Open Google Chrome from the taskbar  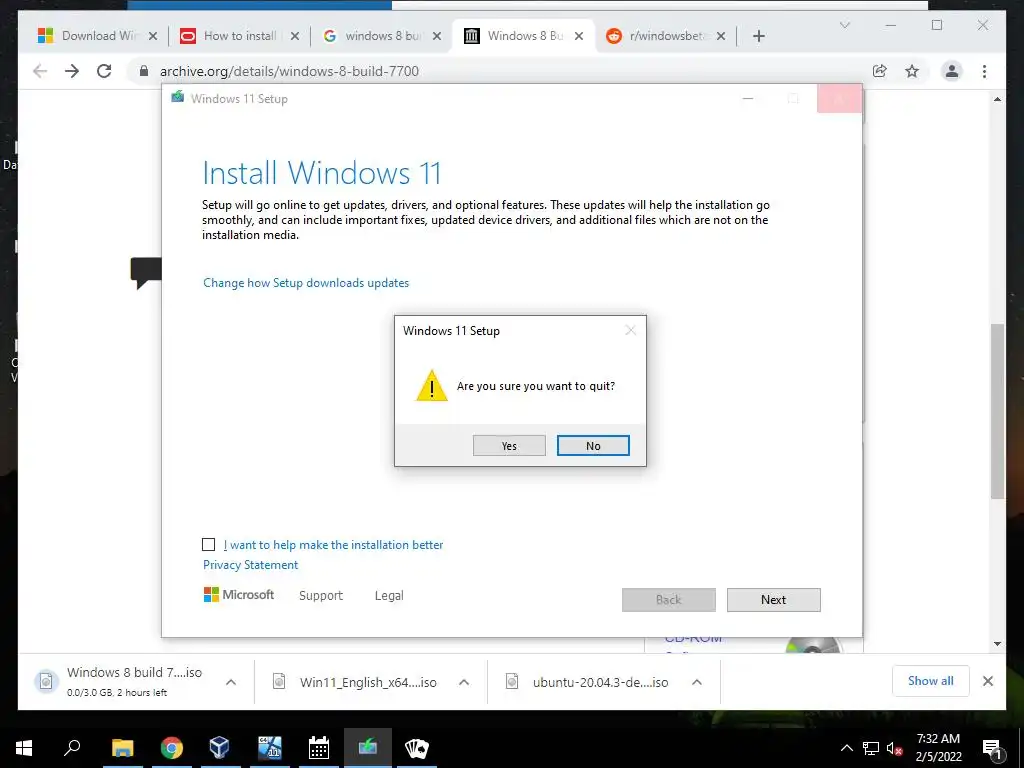(171, 748)
